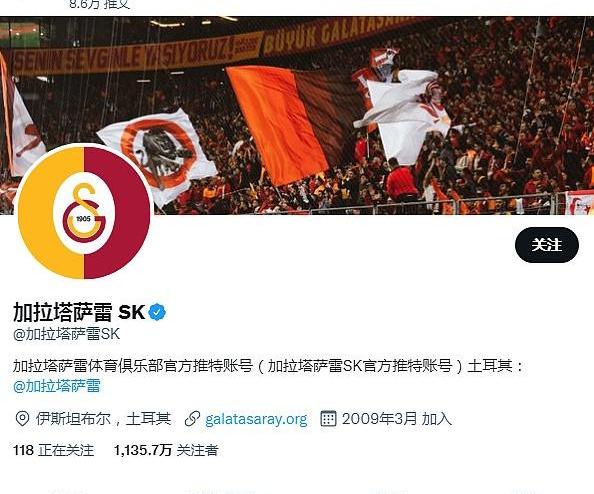Click the tweet count text at top
This screenshot has width=594, height=494.
tap(100, 5)
